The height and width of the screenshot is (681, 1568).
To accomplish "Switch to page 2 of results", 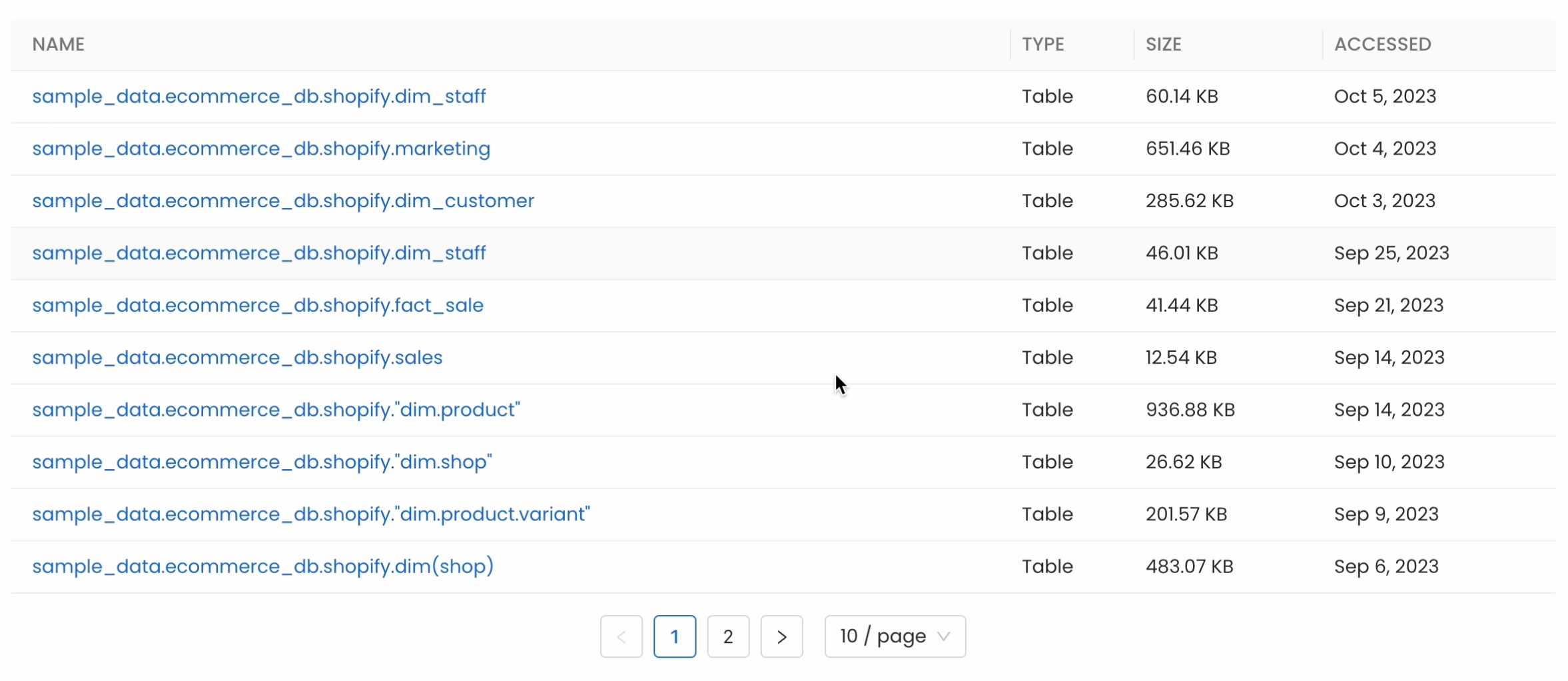I will [727, 636].
